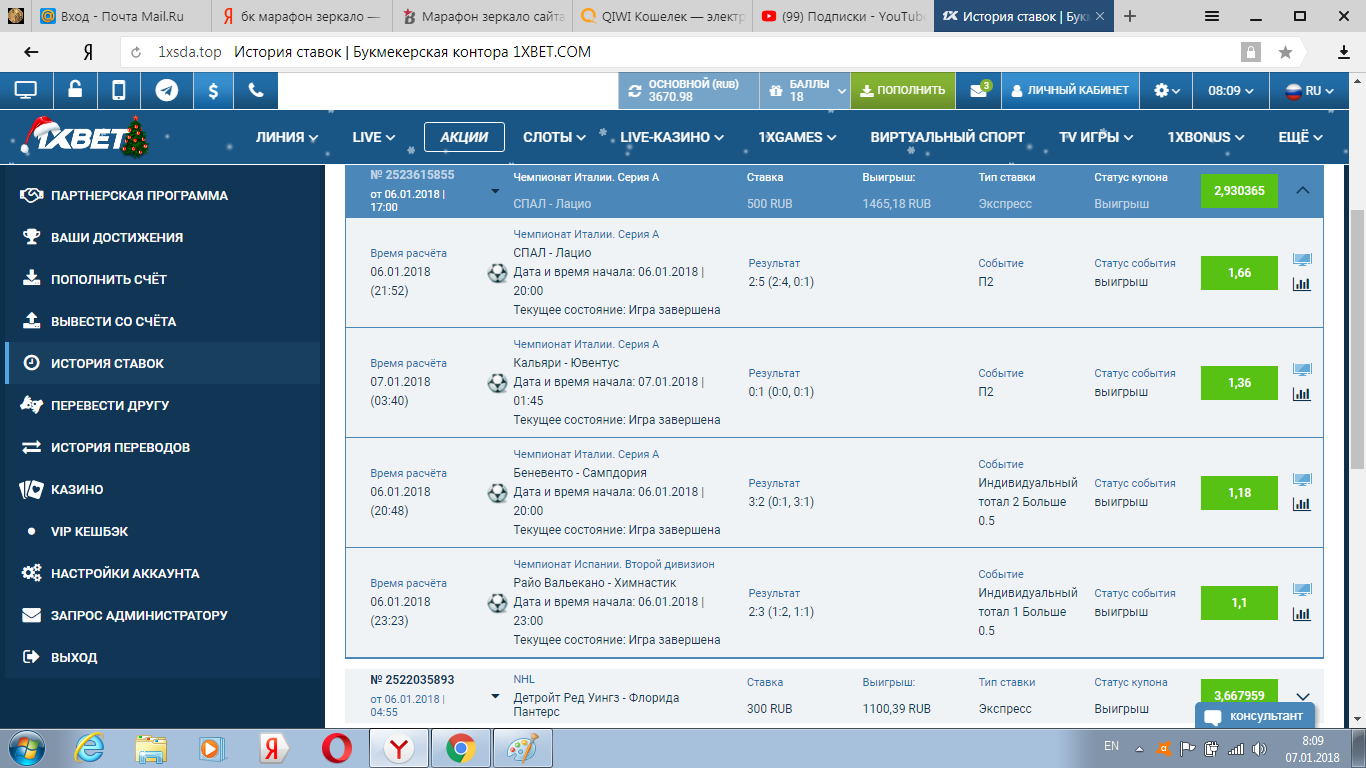Image resolution: width=1366 pixels, height=768 pixels.
Task: Open the ЕЩЁ menu
Action: (x=1301, y=137)
